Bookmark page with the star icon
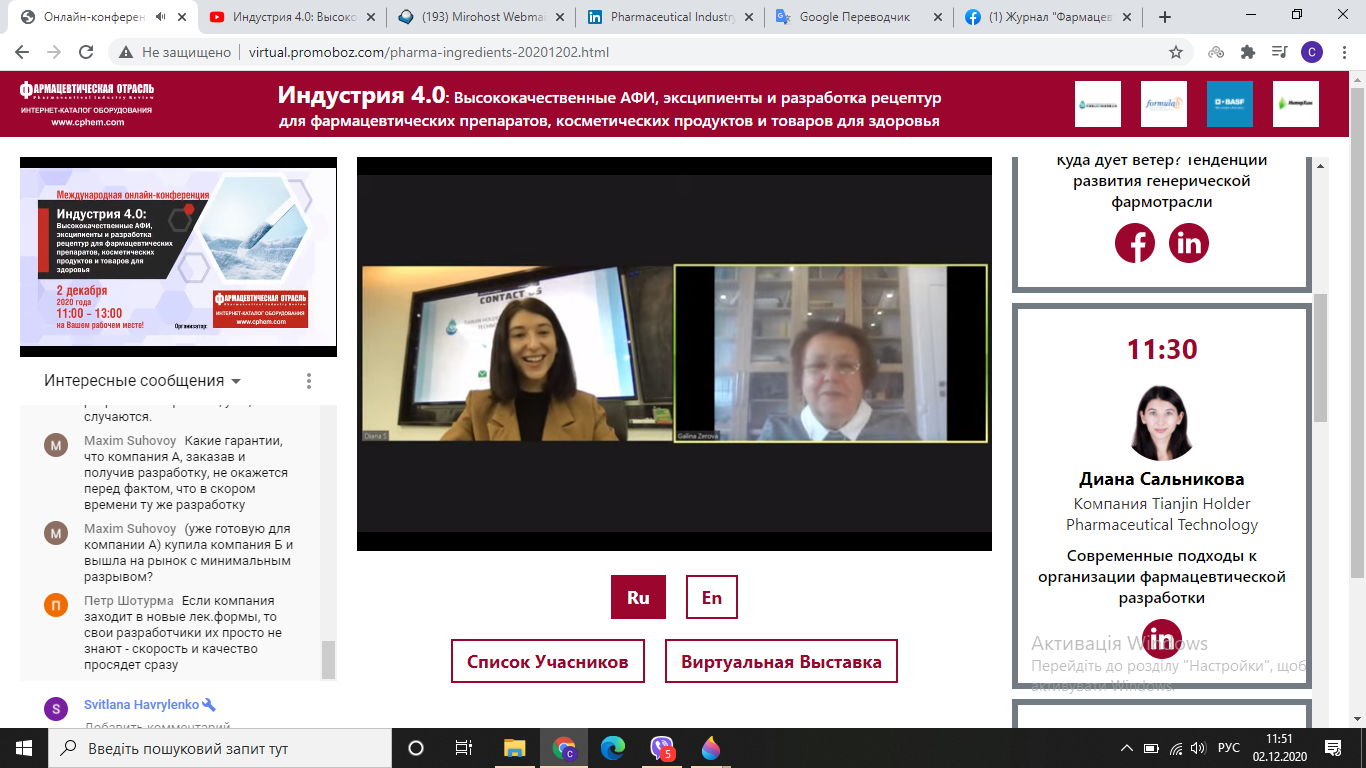This screenshot has height=768, width=1366. 1176,53
